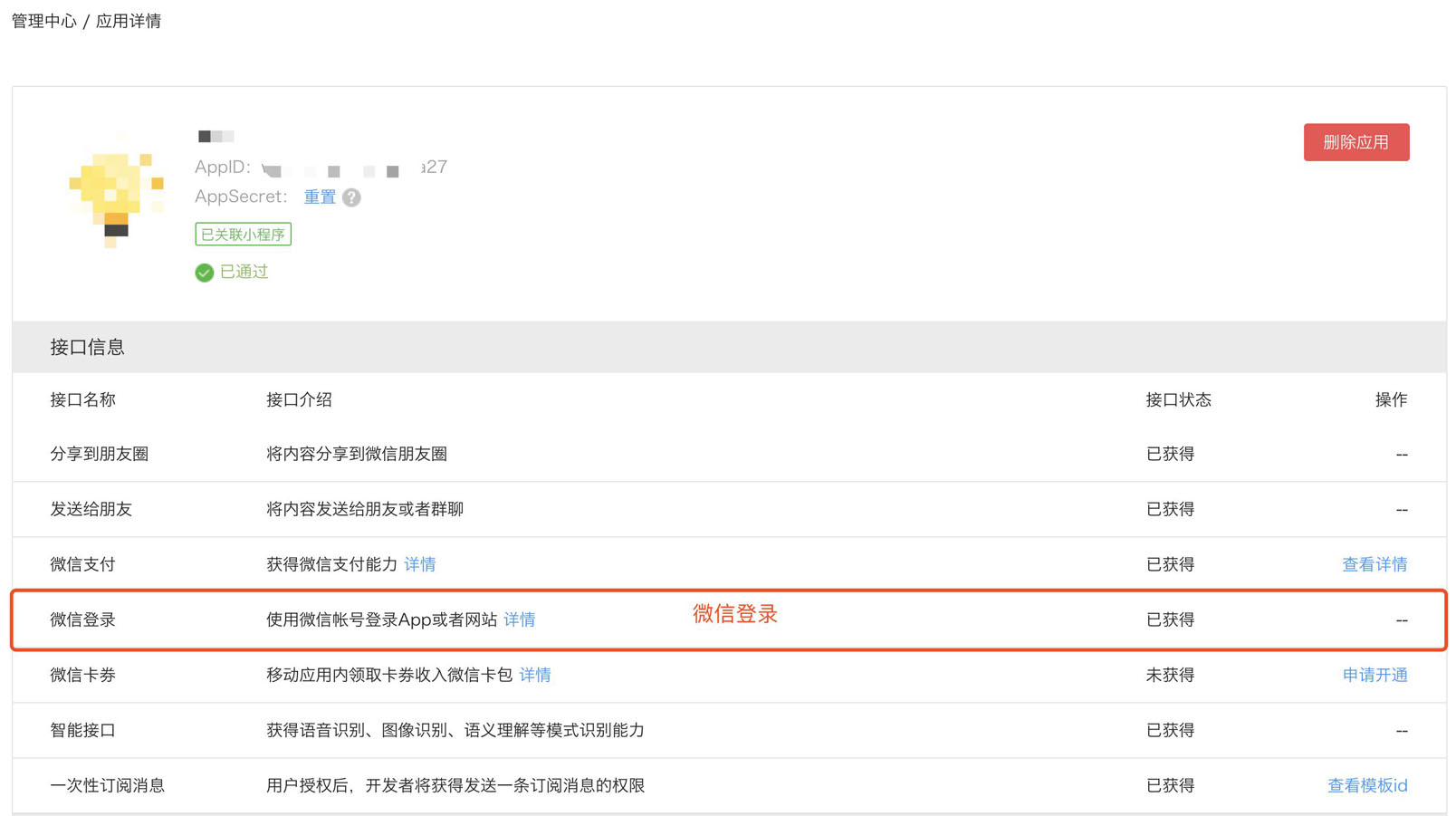Click the 已通过 status text
The height and width of the screenshot is (816, 1456).
pos(244,272)
